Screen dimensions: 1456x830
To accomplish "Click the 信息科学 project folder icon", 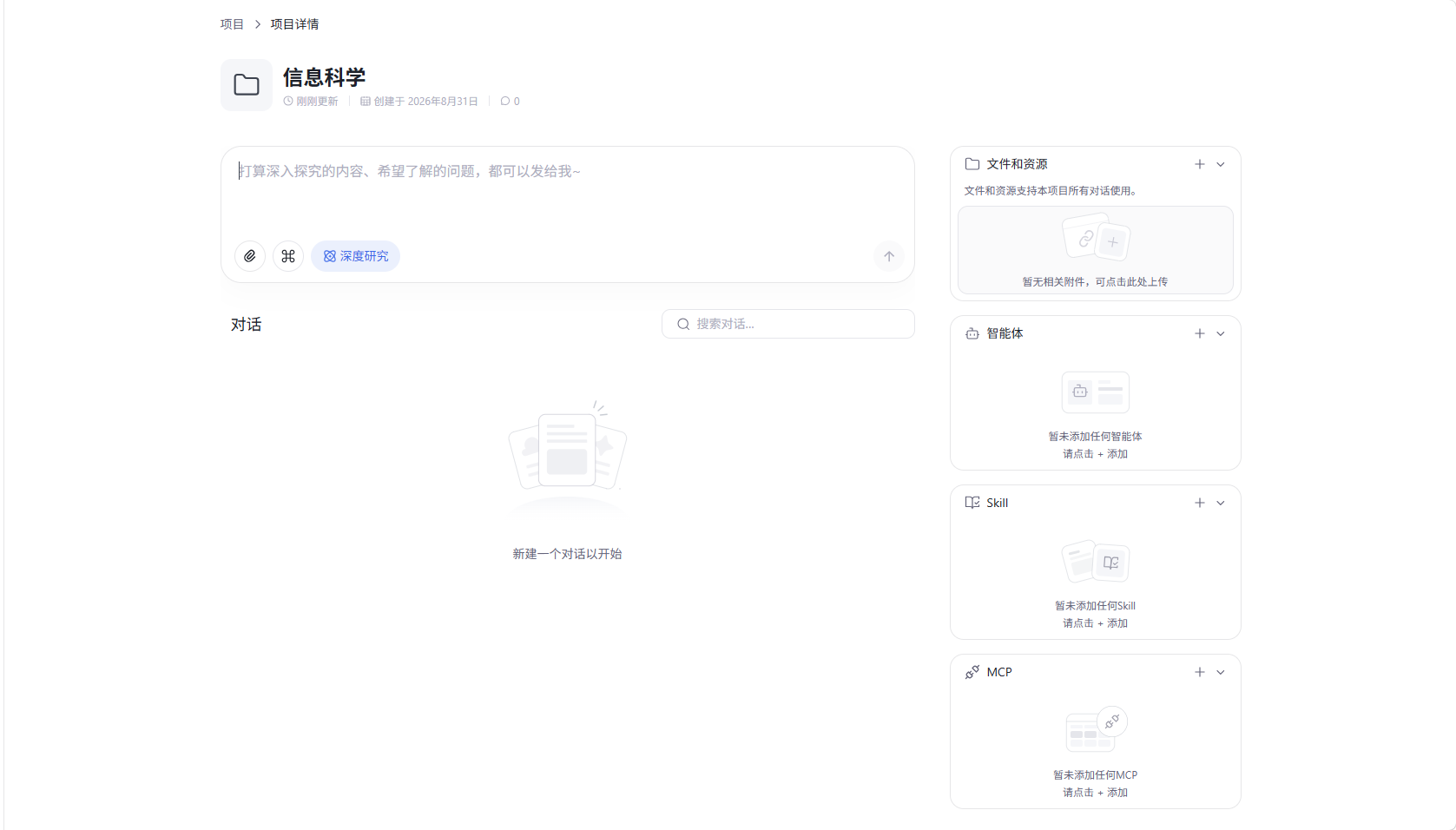I will click(x=247, y=85).
